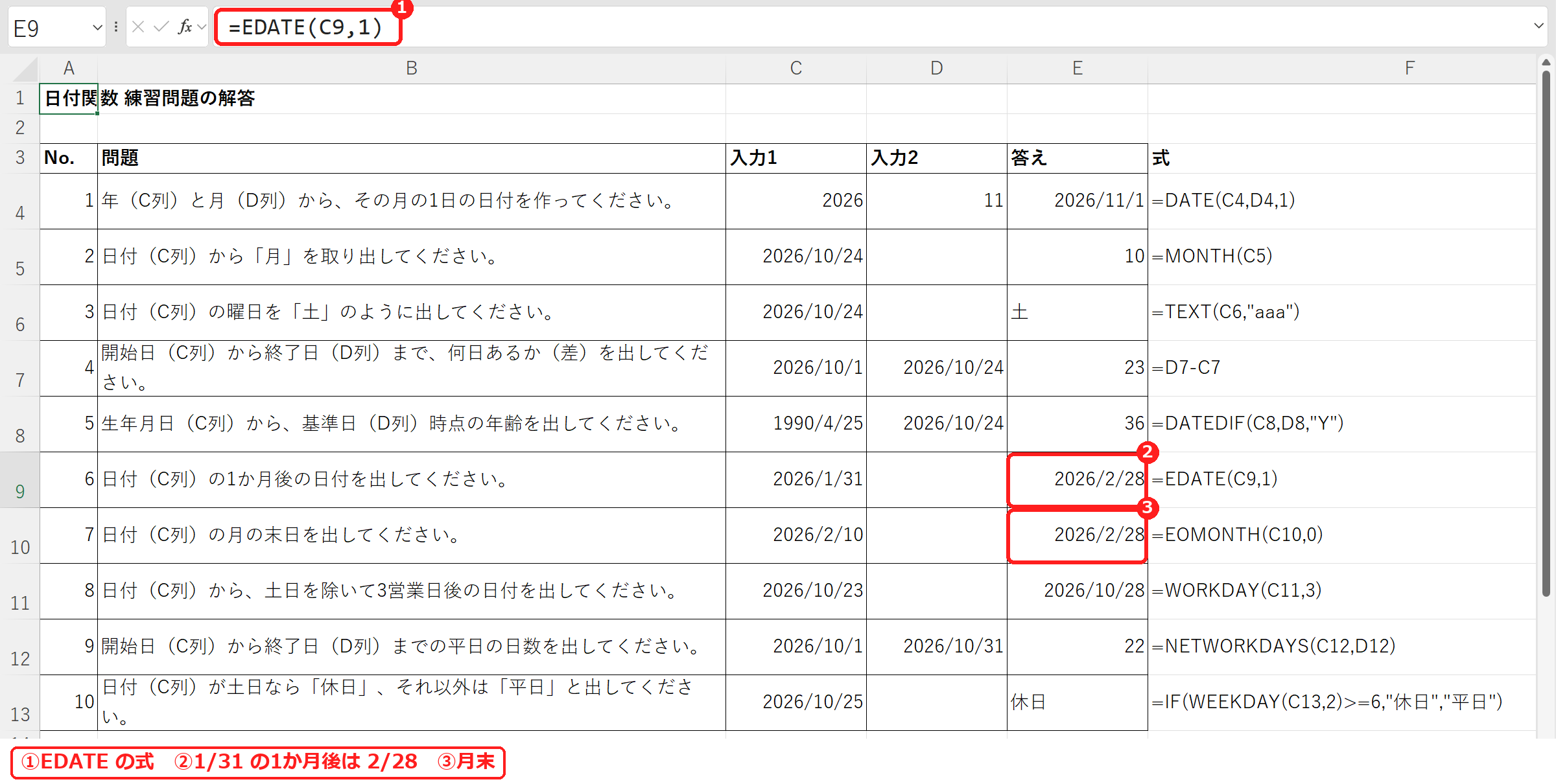Image resolution: width=1556 pixels, height=784 pixels.
Task: Select column B header
Action: point(412,68)
